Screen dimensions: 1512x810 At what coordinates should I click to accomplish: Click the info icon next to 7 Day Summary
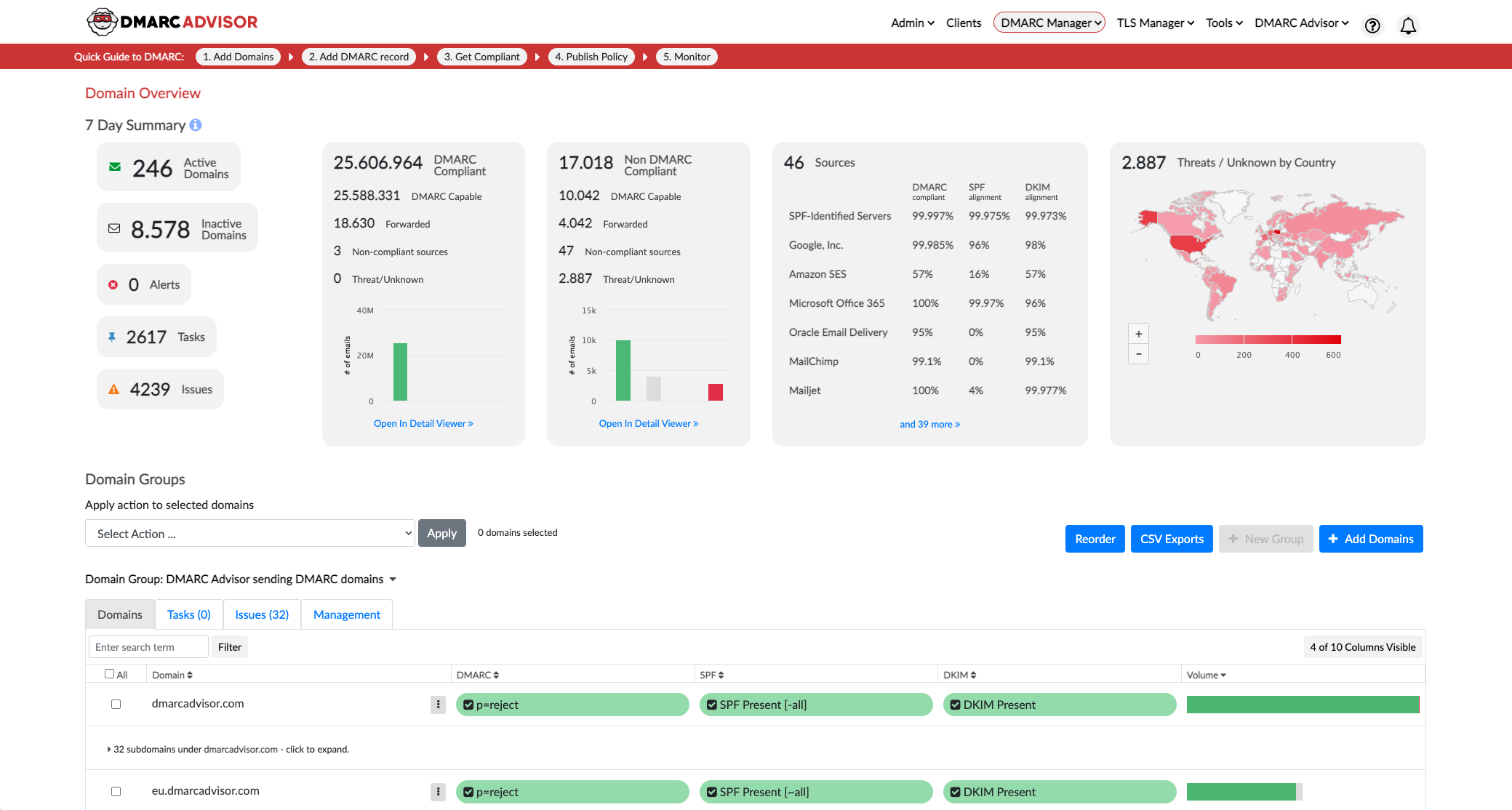point(193,125)
